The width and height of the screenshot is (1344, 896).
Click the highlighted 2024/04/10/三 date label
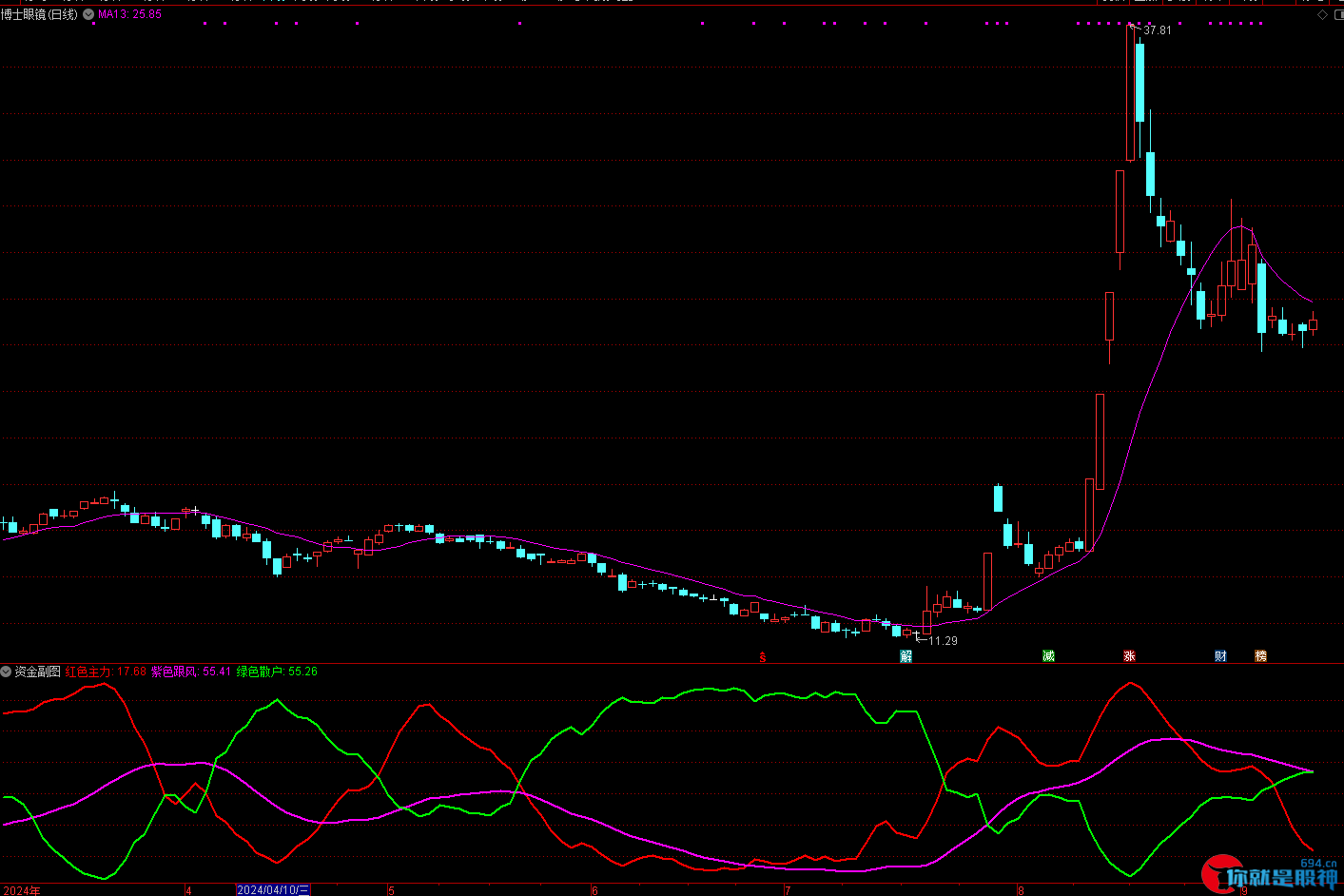point(273,890)
